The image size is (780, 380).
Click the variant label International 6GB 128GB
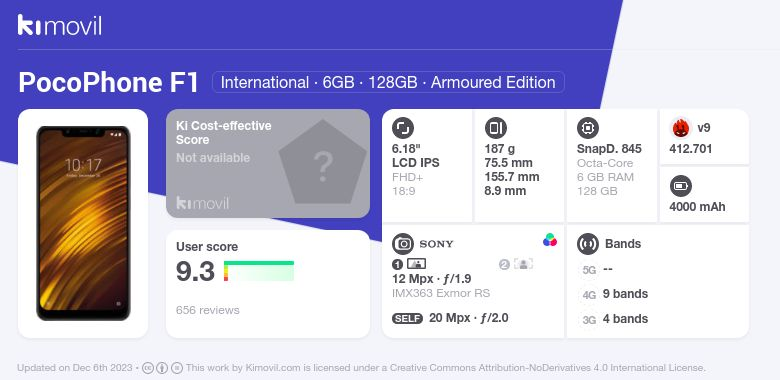(388, 82)
